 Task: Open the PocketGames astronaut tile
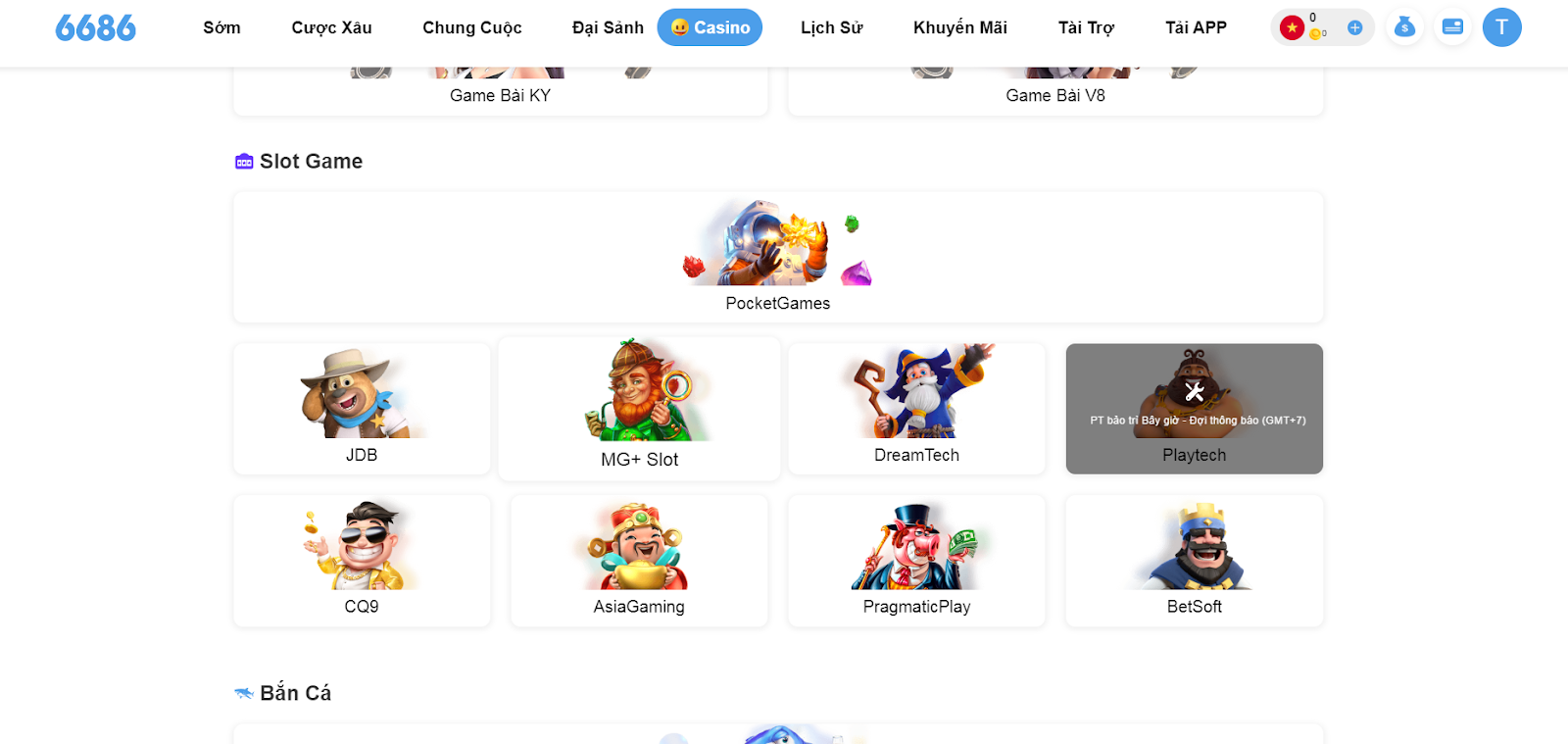tap(778, 257)
